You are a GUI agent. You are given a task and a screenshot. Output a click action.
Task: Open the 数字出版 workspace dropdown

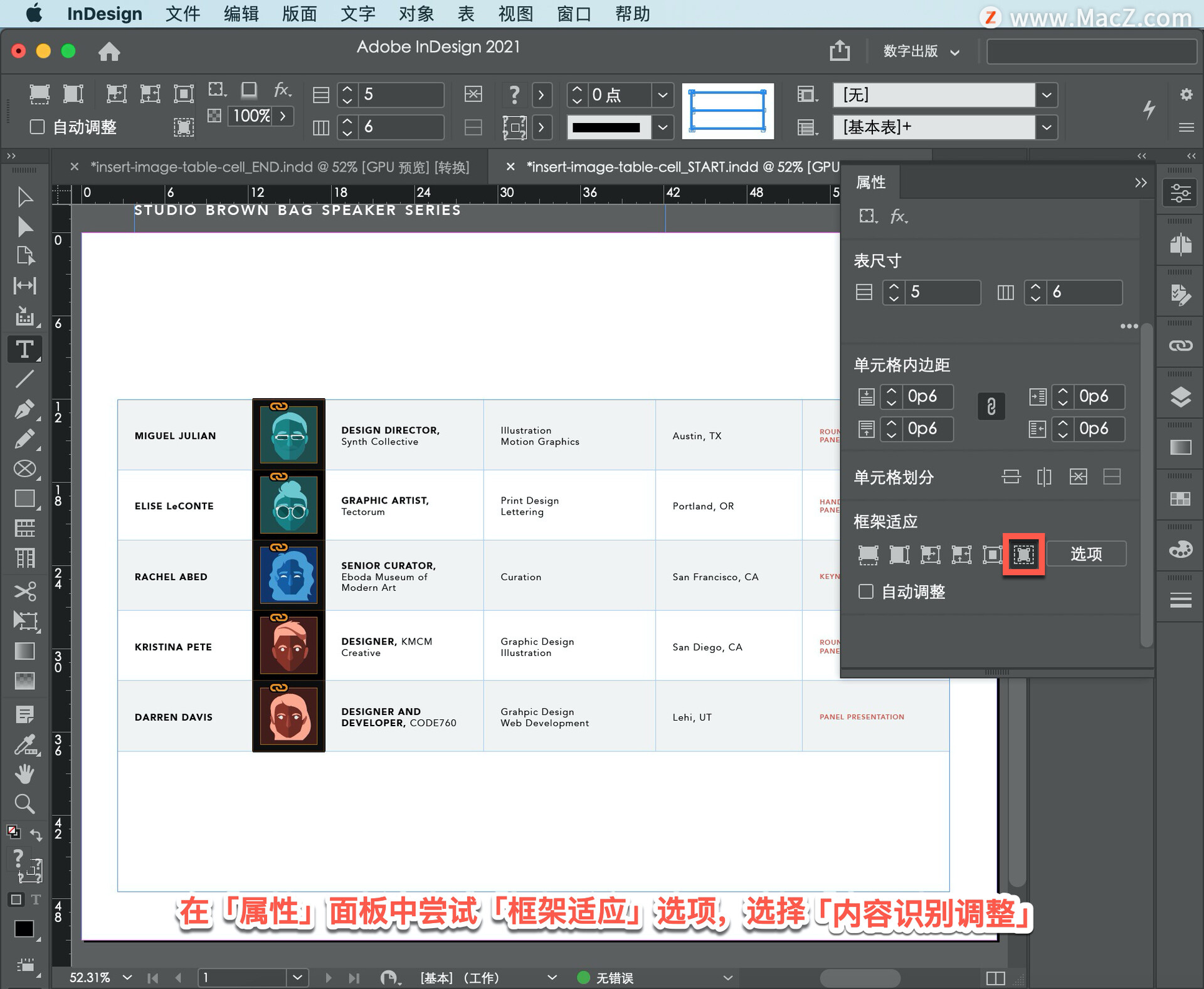coord(921,51)
